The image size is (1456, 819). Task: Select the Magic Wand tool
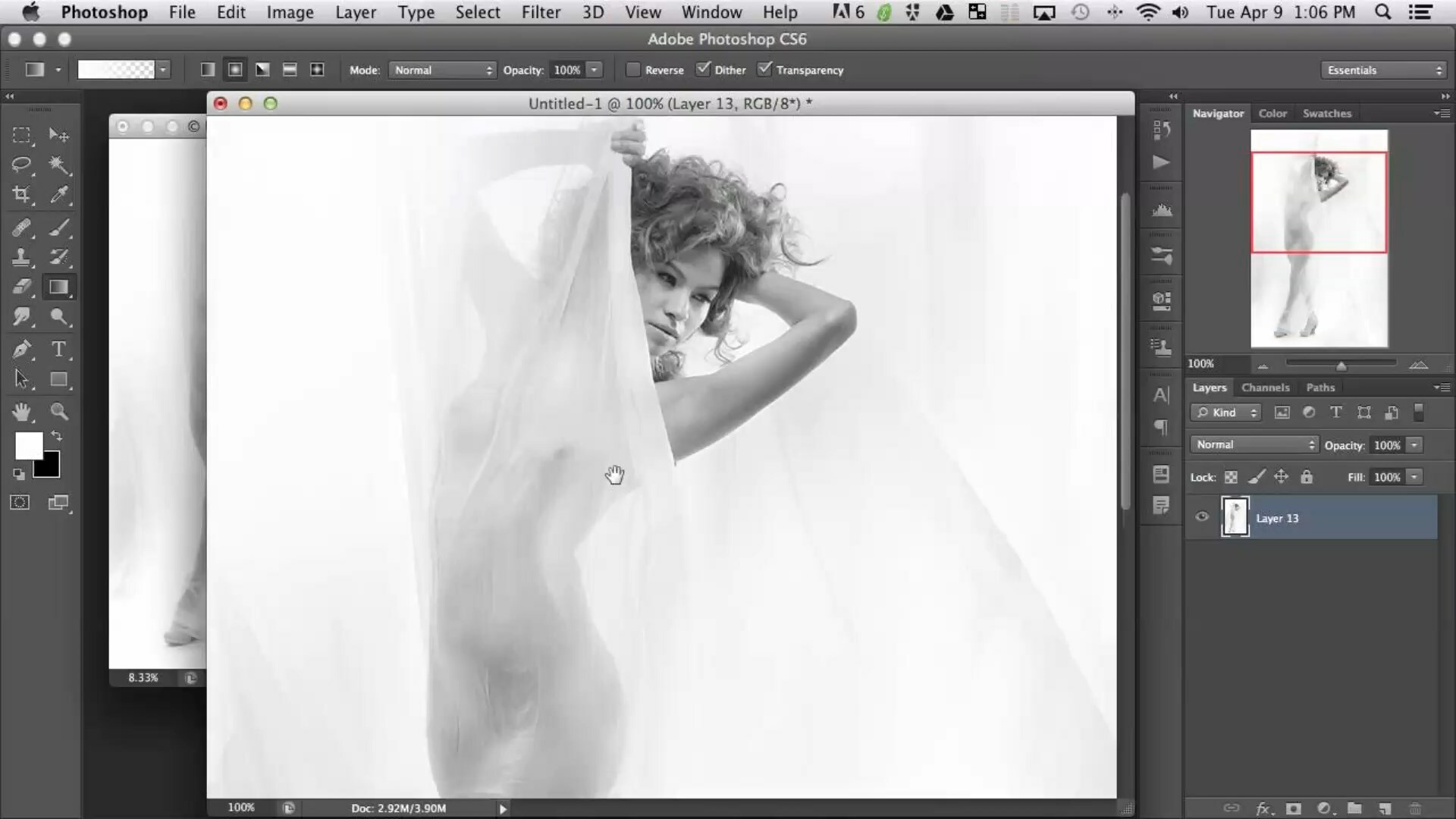(58, 165)
